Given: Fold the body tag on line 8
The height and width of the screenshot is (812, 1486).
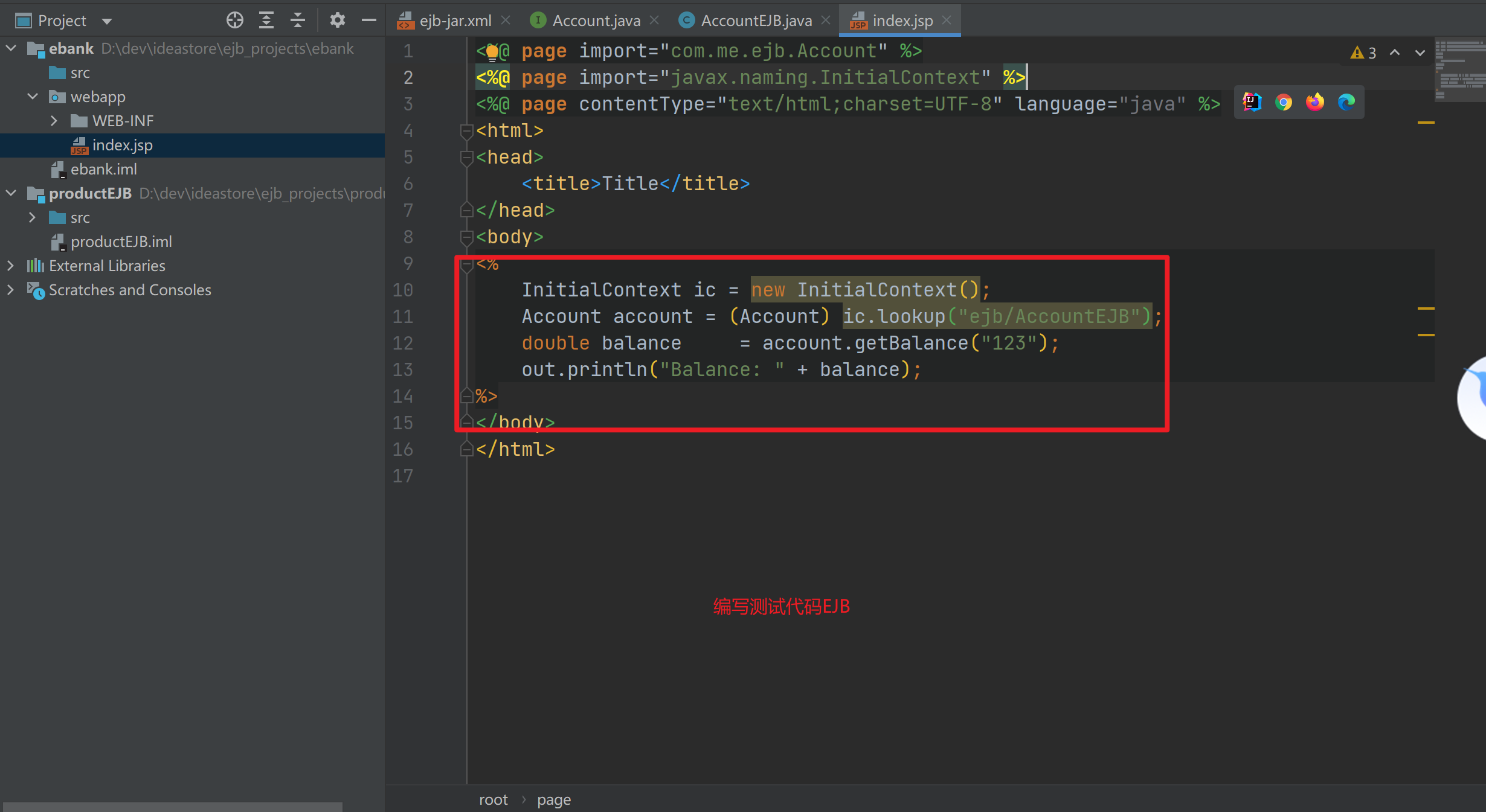Looking at the screenshot, I should [466, 237].
